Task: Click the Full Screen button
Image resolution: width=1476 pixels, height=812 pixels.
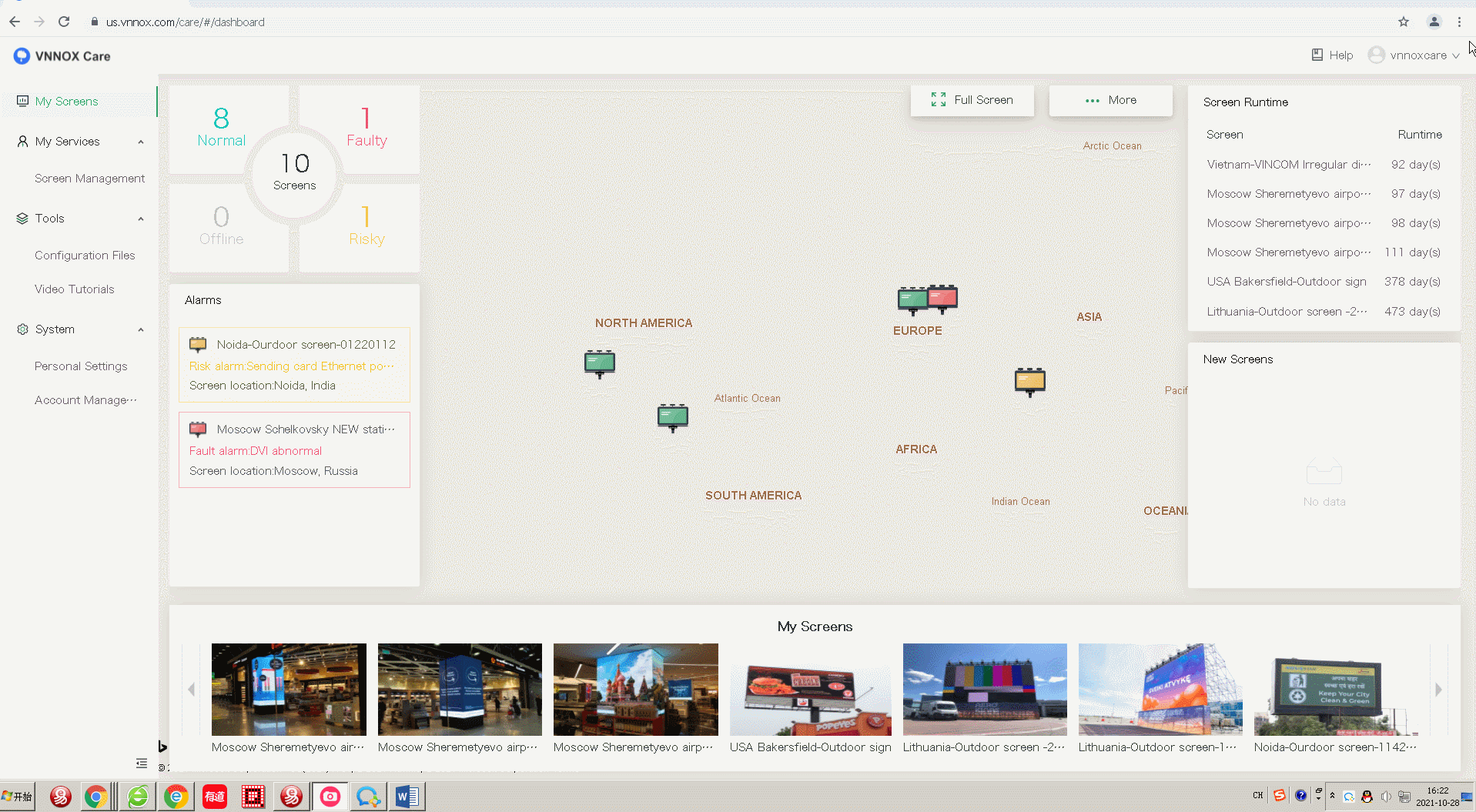Action: (x=972, y=100)
